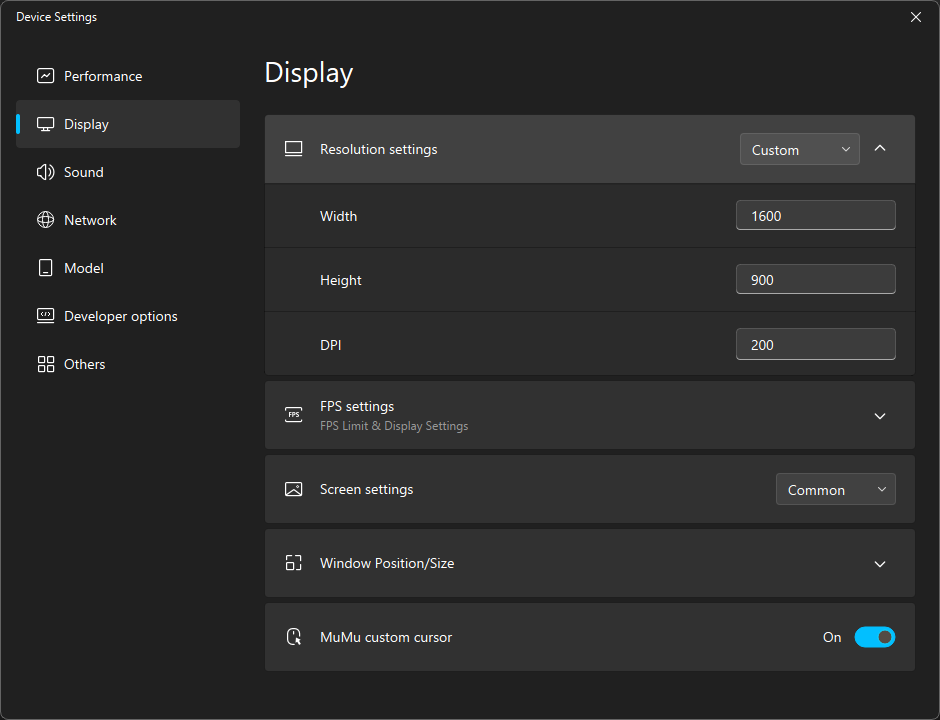The image size is (940, 720).
Task: Click the Performance chart icon in sidebar
Action: click(46, 76)
